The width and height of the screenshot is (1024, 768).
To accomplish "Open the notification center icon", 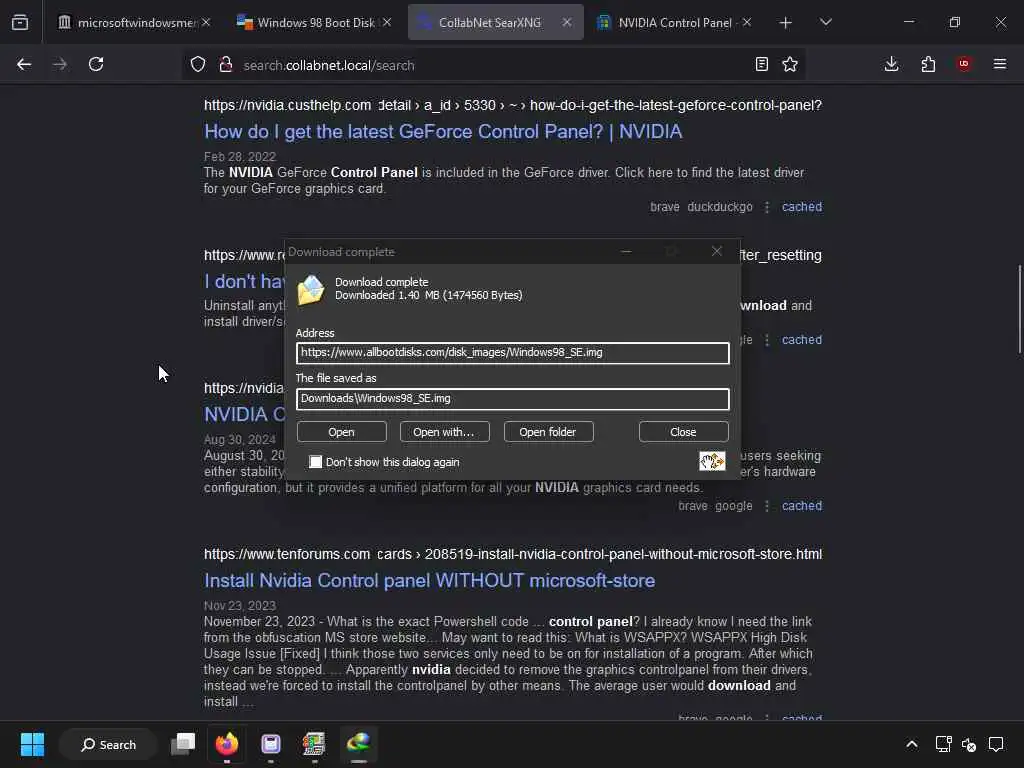I will pyautogui.click(x=996, y=744).
